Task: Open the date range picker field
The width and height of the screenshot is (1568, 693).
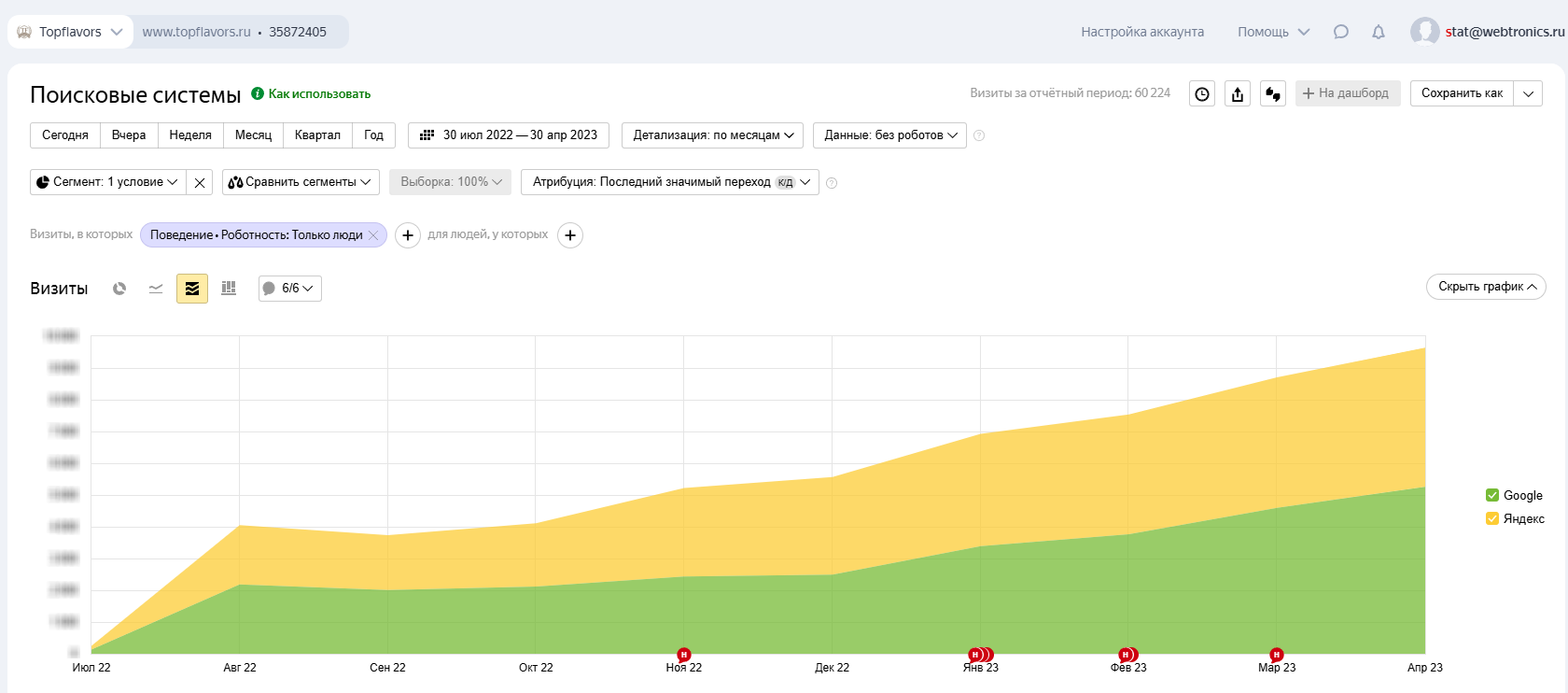Action: [509, 135]
